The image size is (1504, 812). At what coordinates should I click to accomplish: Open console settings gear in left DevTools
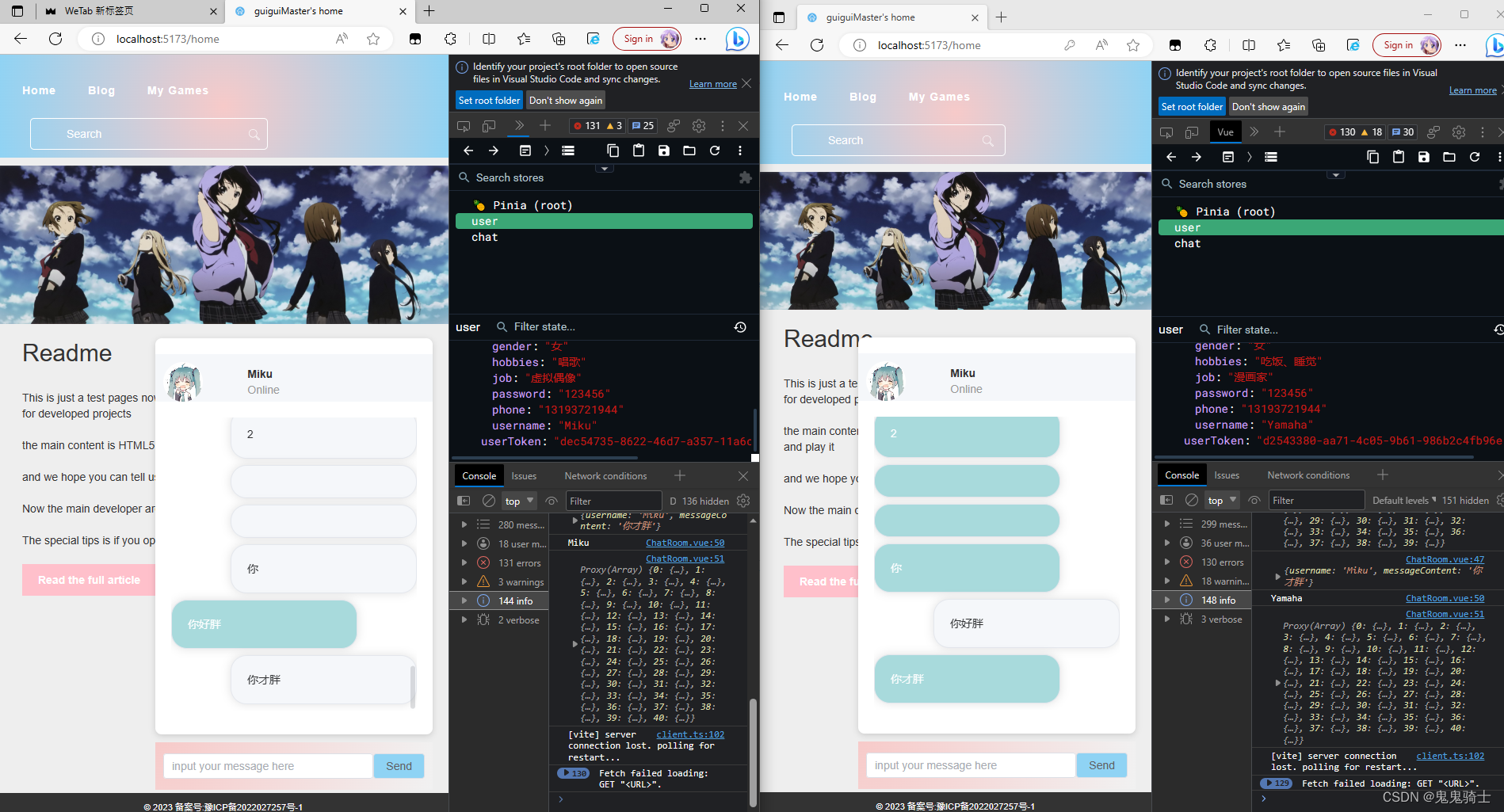[x=743, y=501]
